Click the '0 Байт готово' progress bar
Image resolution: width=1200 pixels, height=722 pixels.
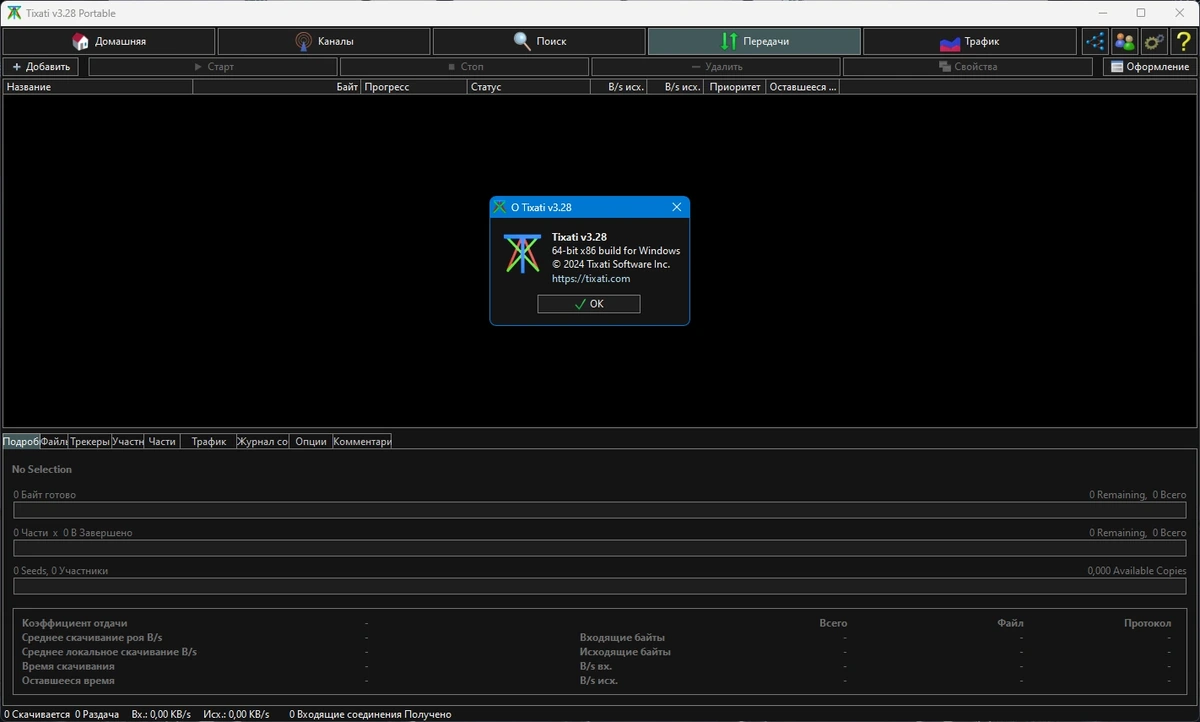pyautogui.click(x=600, y=510)
